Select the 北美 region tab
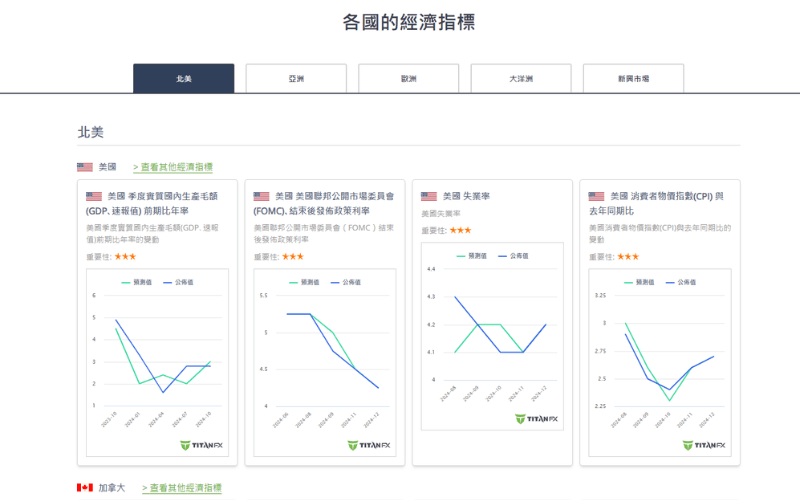The width and height of the screenshot is (800, 500). click(x=184, y=79)
